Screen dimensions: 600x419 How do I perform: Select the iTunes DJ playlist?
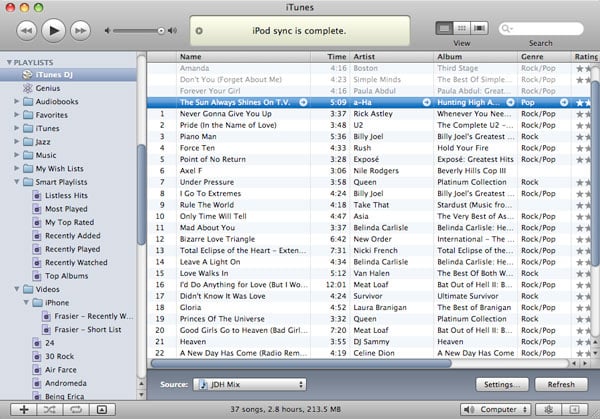(x=68, y=75)
